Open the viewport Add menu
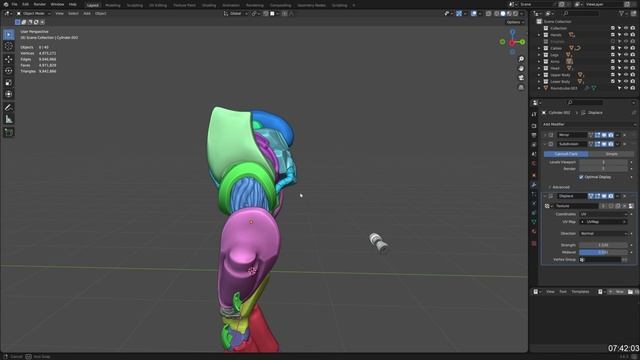 (x=87, y=13)
